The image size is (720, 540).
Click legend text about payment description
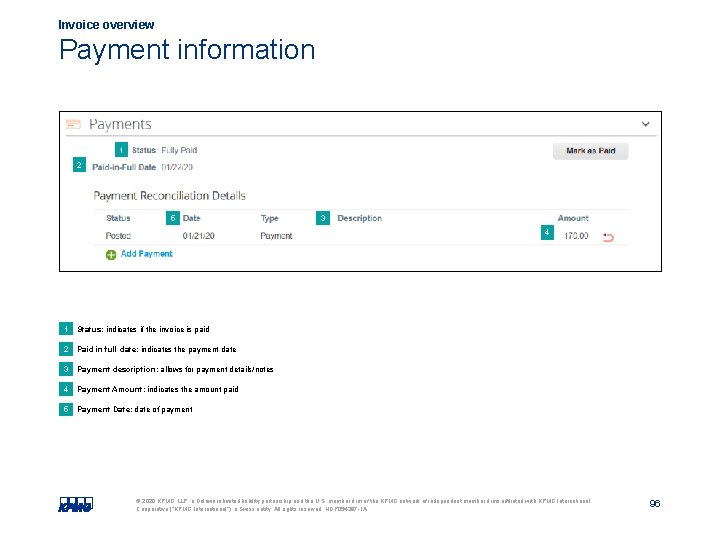click(175, 369)
